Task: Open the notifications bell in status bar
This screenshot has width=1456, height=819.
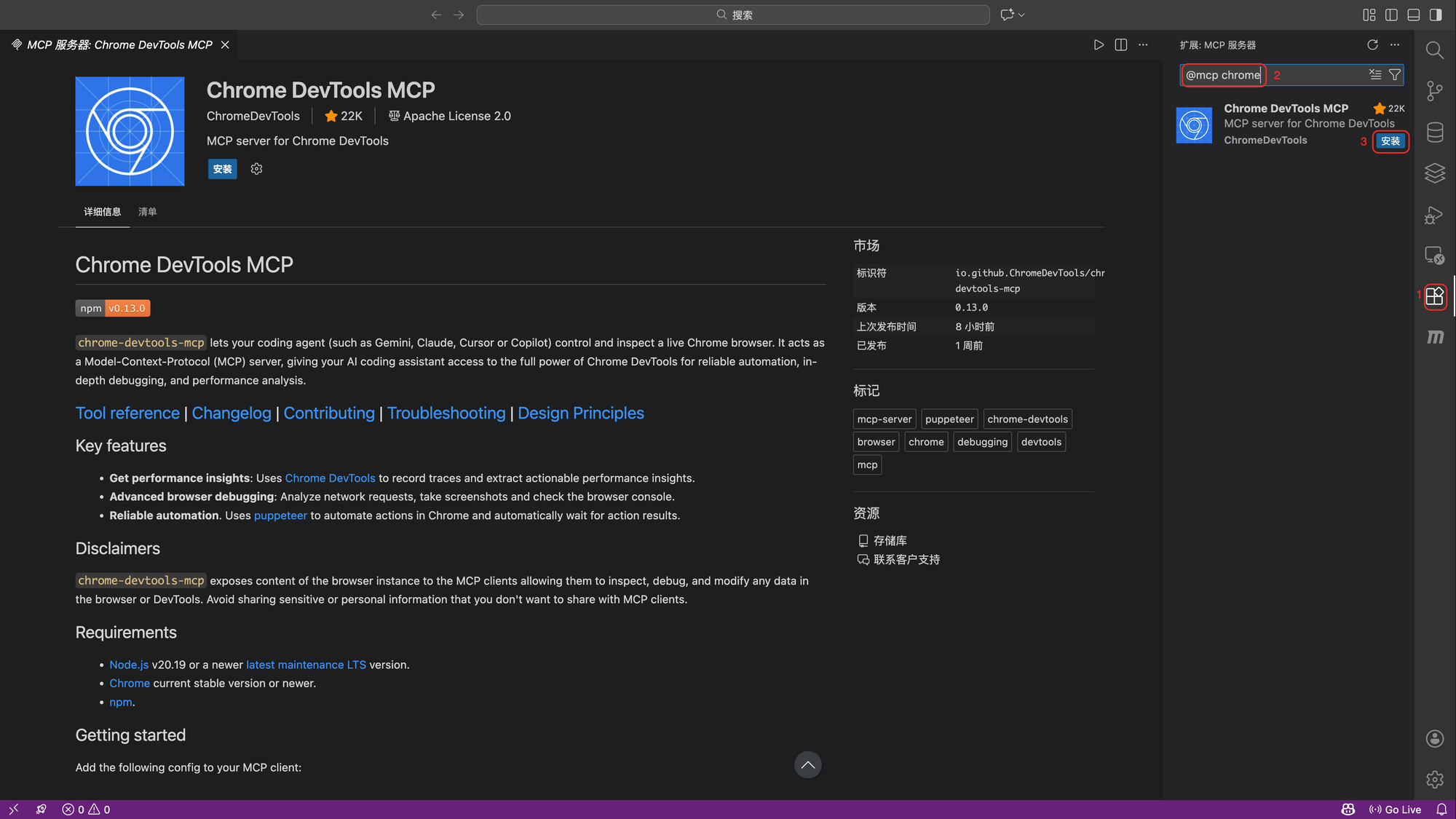Action: 1441,810
